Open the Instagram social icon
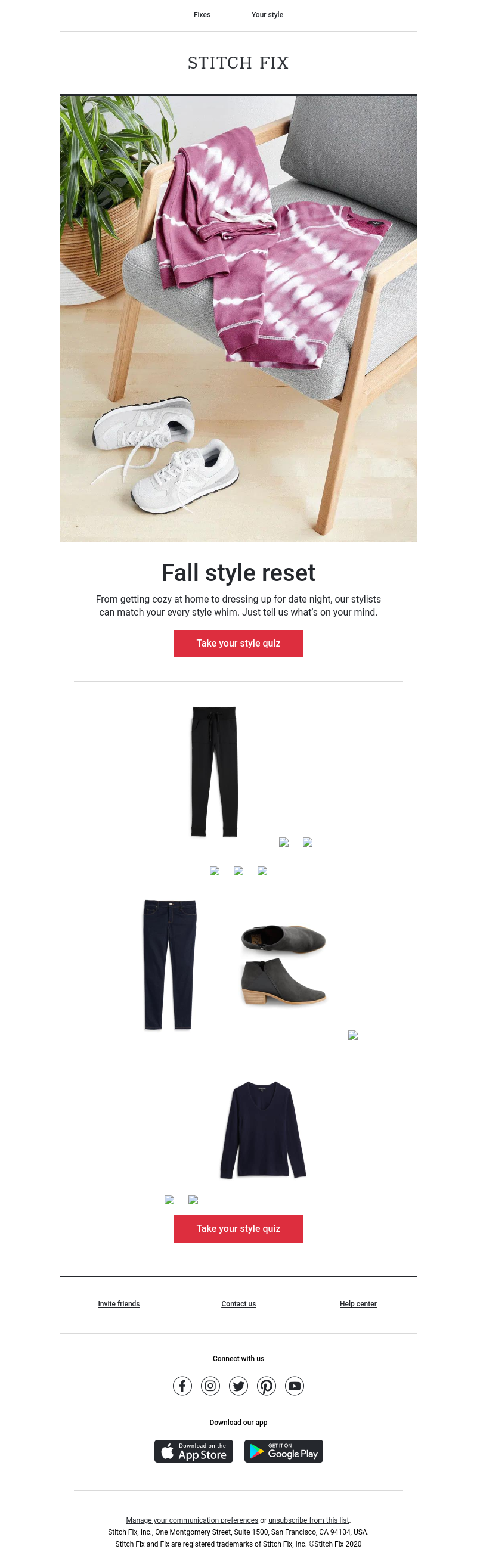This screenshot has width=477, height=1568. 210,1386
